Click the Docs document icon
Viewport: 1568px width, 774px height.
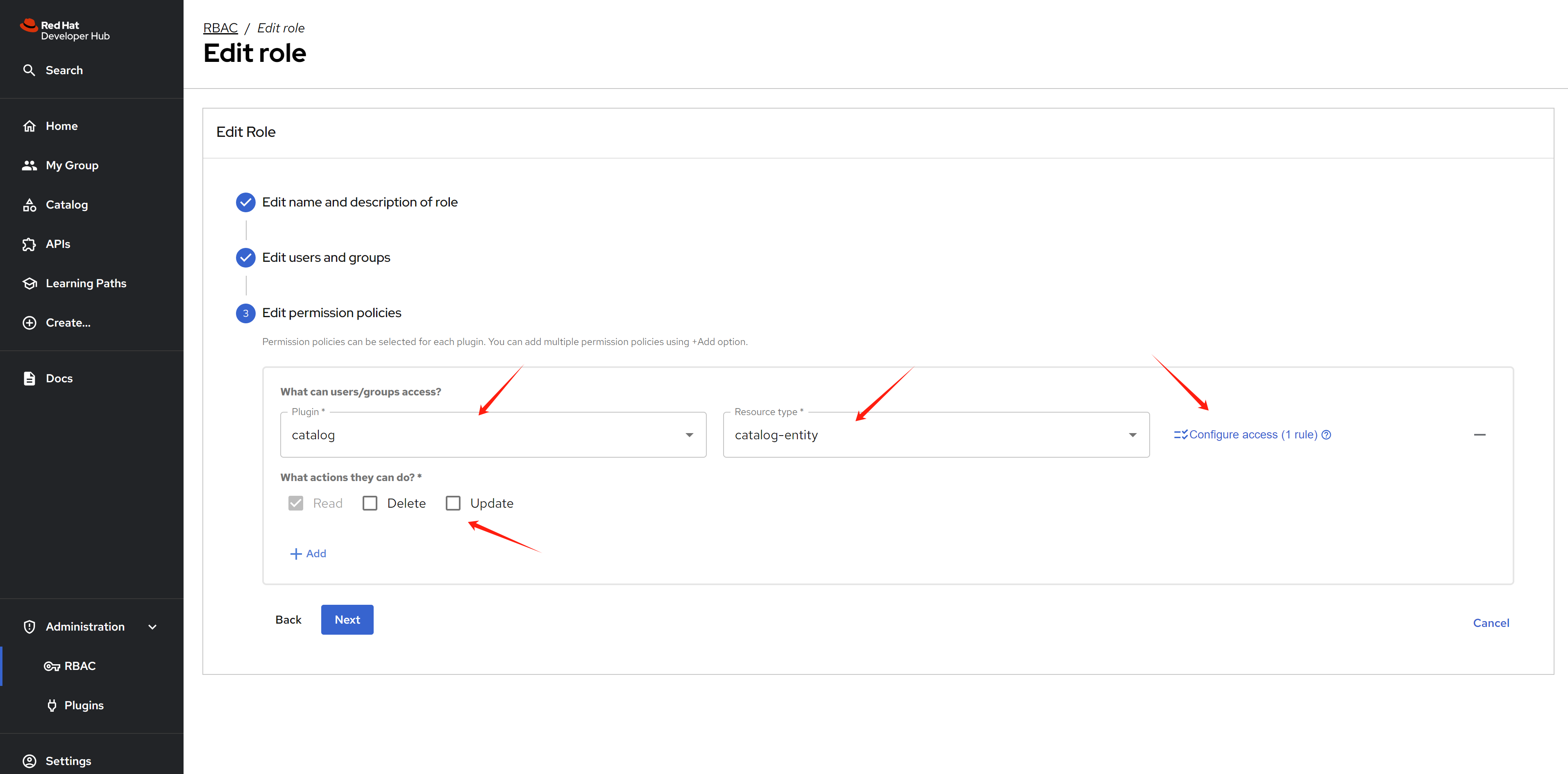tap(29, 379)
